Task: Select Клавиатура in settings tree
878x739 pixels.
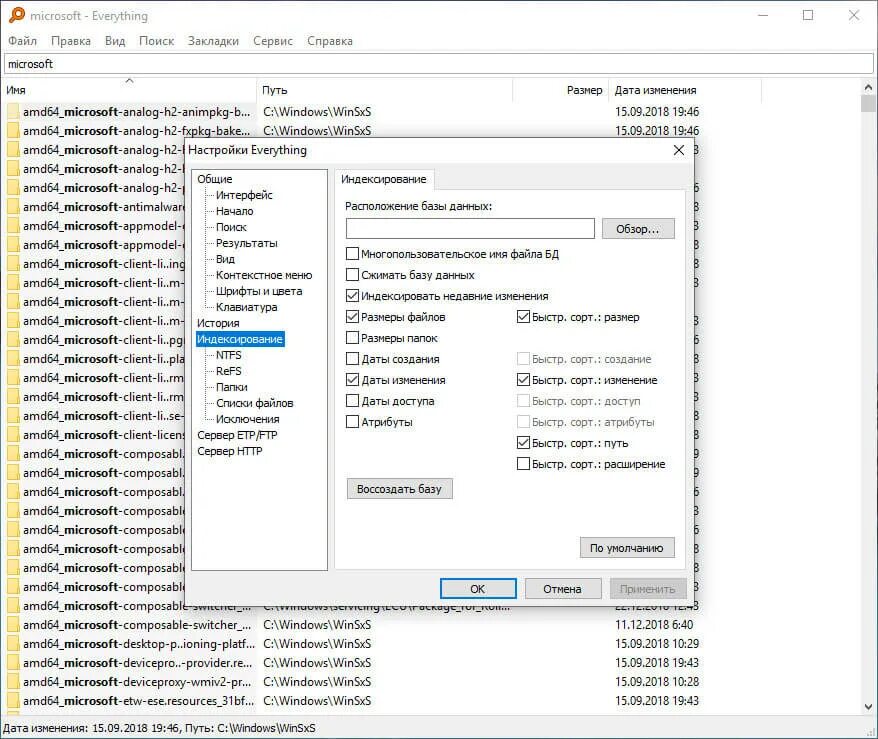Action: coord(246,307)
